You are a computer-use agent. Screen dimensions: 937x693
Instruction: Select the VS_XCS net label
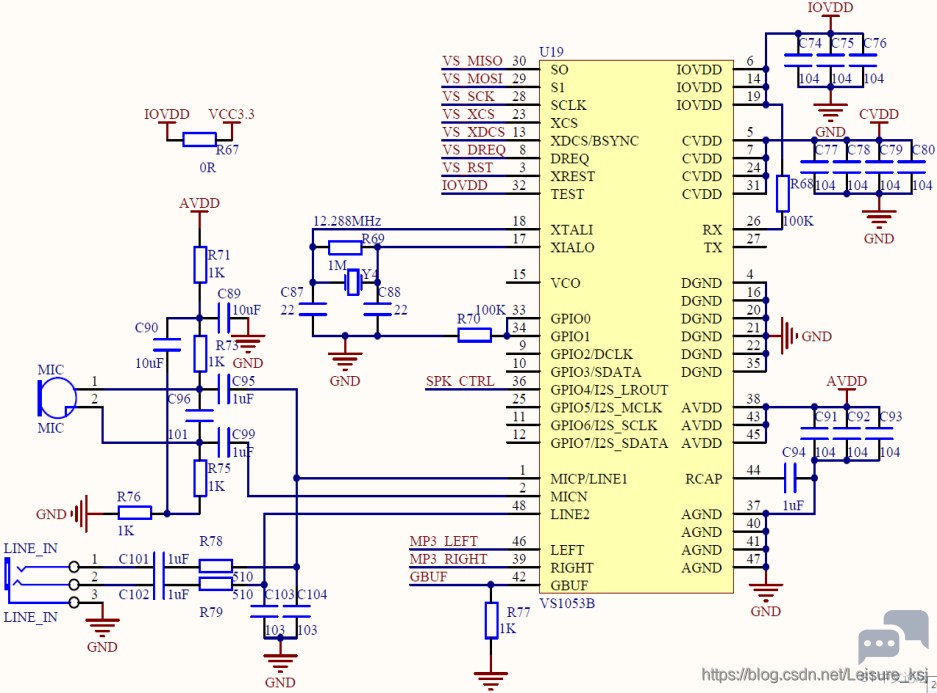[468, 114]
